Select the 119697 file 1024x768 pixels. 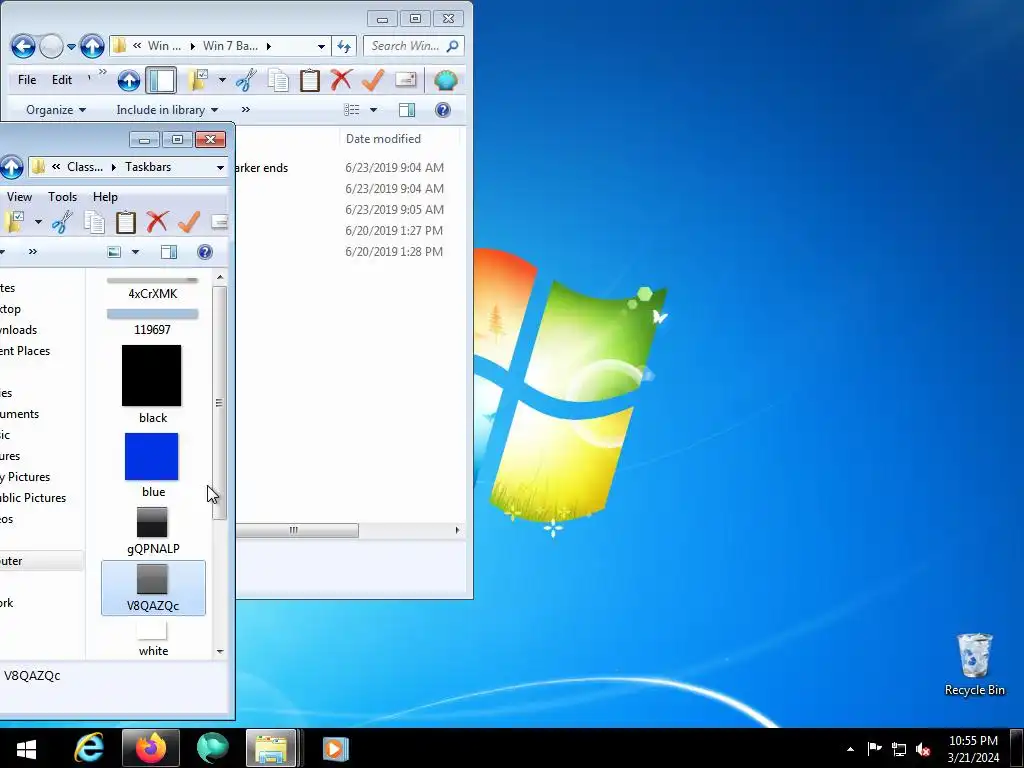[x=152, y=321]
